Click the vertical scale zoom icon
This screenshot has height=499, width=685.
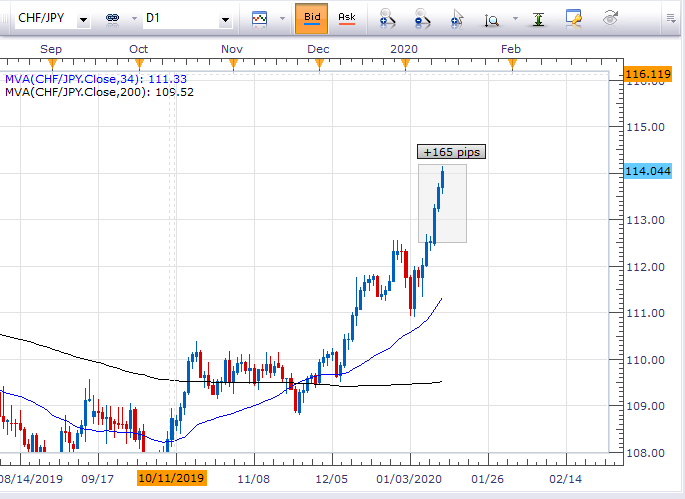[x=492, y=18]
